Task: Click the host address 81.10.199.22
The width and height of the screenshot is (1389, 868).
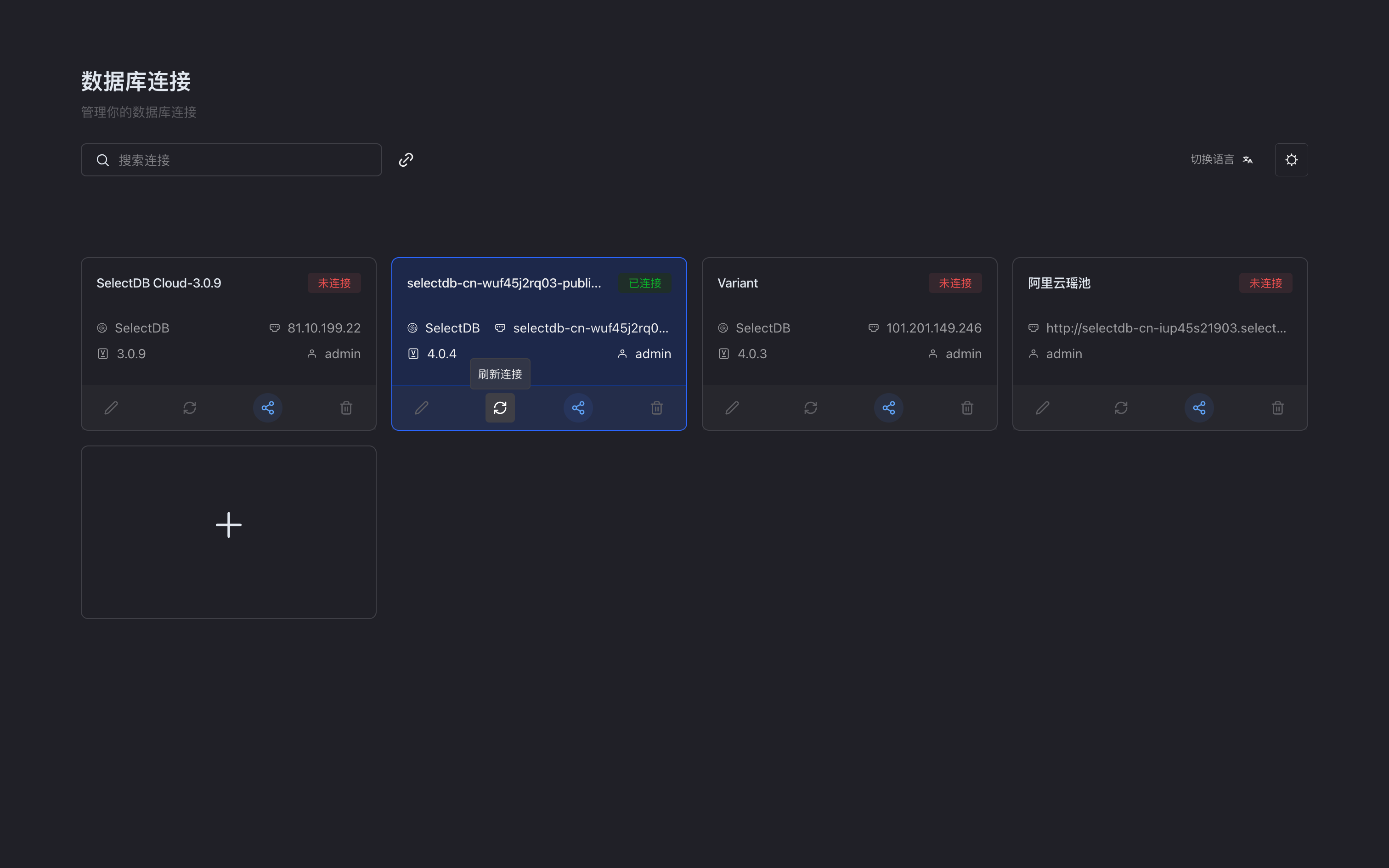Action: [324, 328]
